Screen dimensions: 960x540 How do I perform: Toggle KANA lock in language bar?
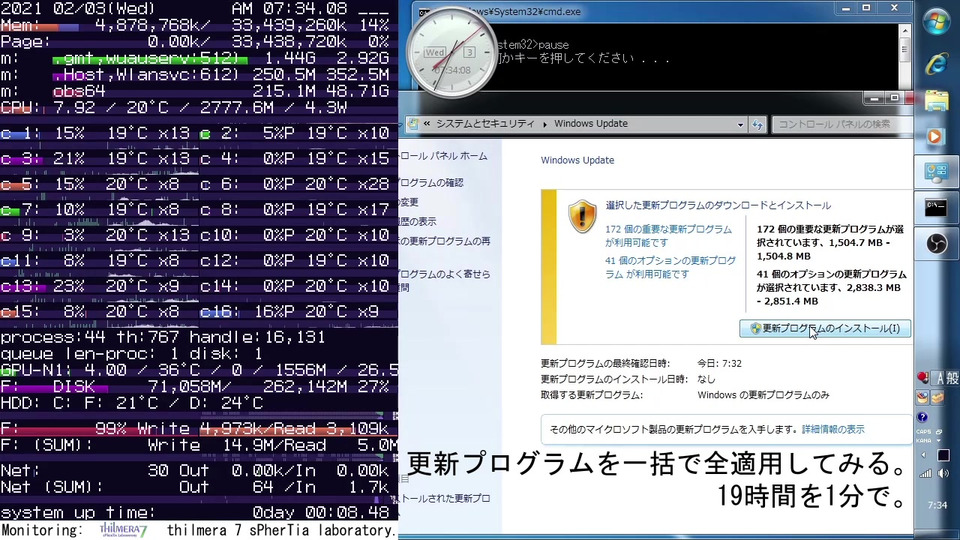click(923, 440)
